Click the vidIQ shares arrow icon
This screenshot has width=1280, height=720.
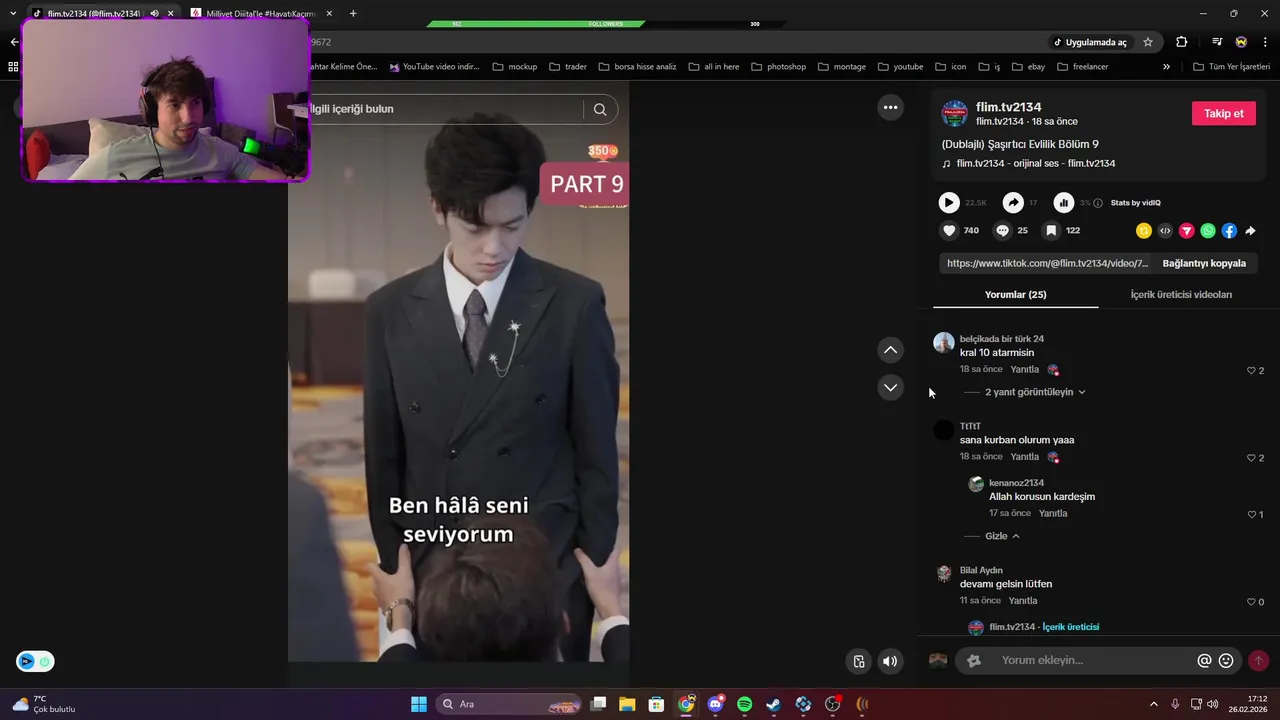point(1013,203)
